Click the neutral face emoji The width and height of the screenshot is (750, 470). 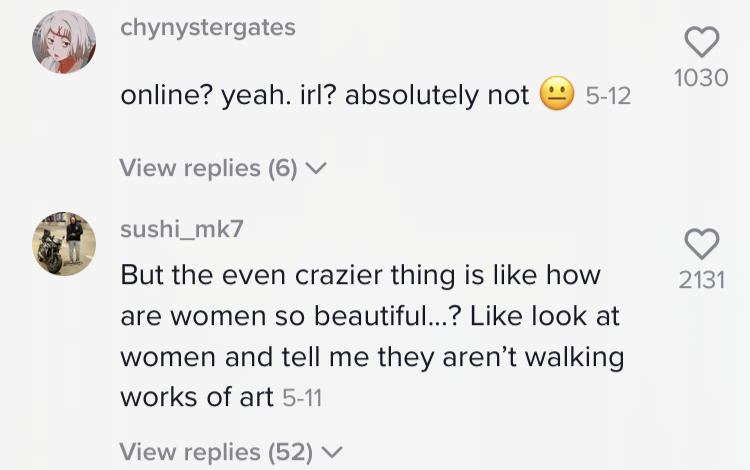[x=555, y=96]
